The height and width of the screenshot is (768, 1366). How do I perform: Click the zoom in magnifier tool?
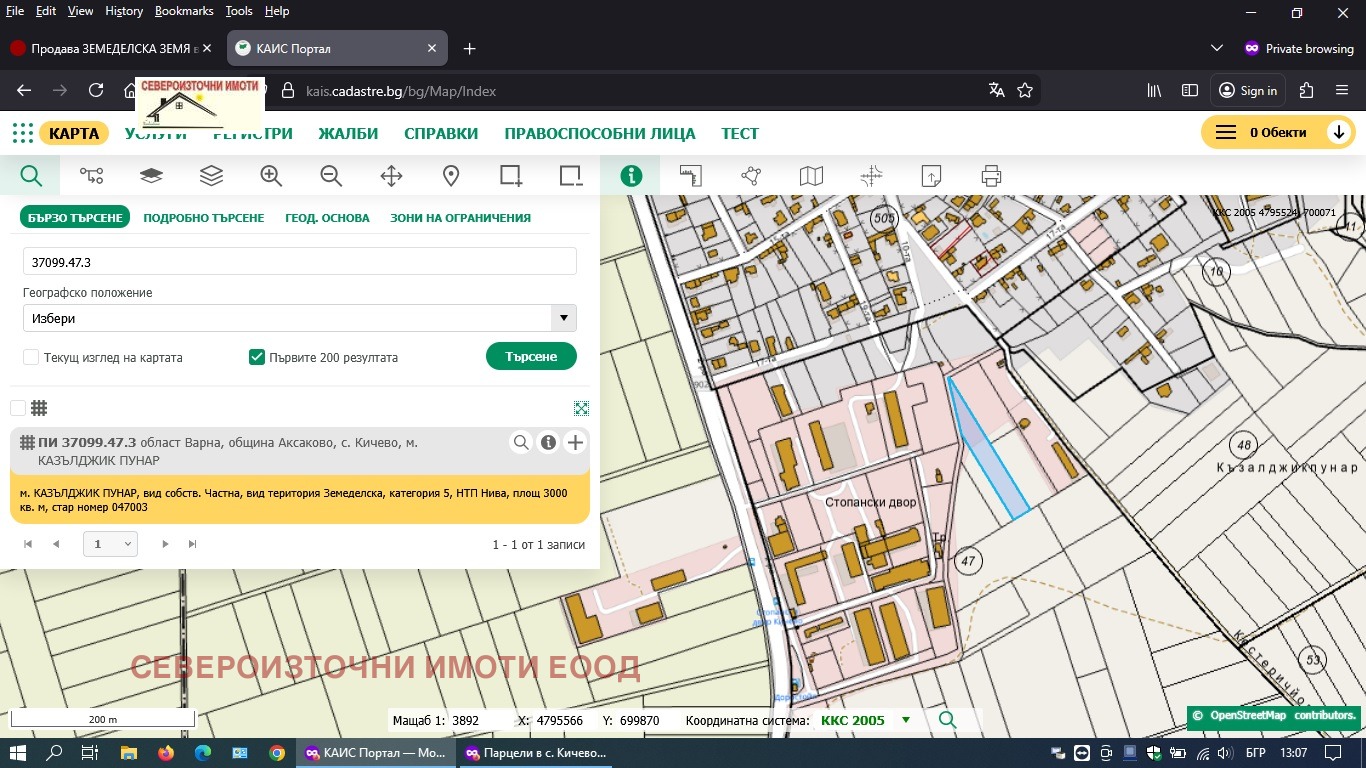coord(271,176)
